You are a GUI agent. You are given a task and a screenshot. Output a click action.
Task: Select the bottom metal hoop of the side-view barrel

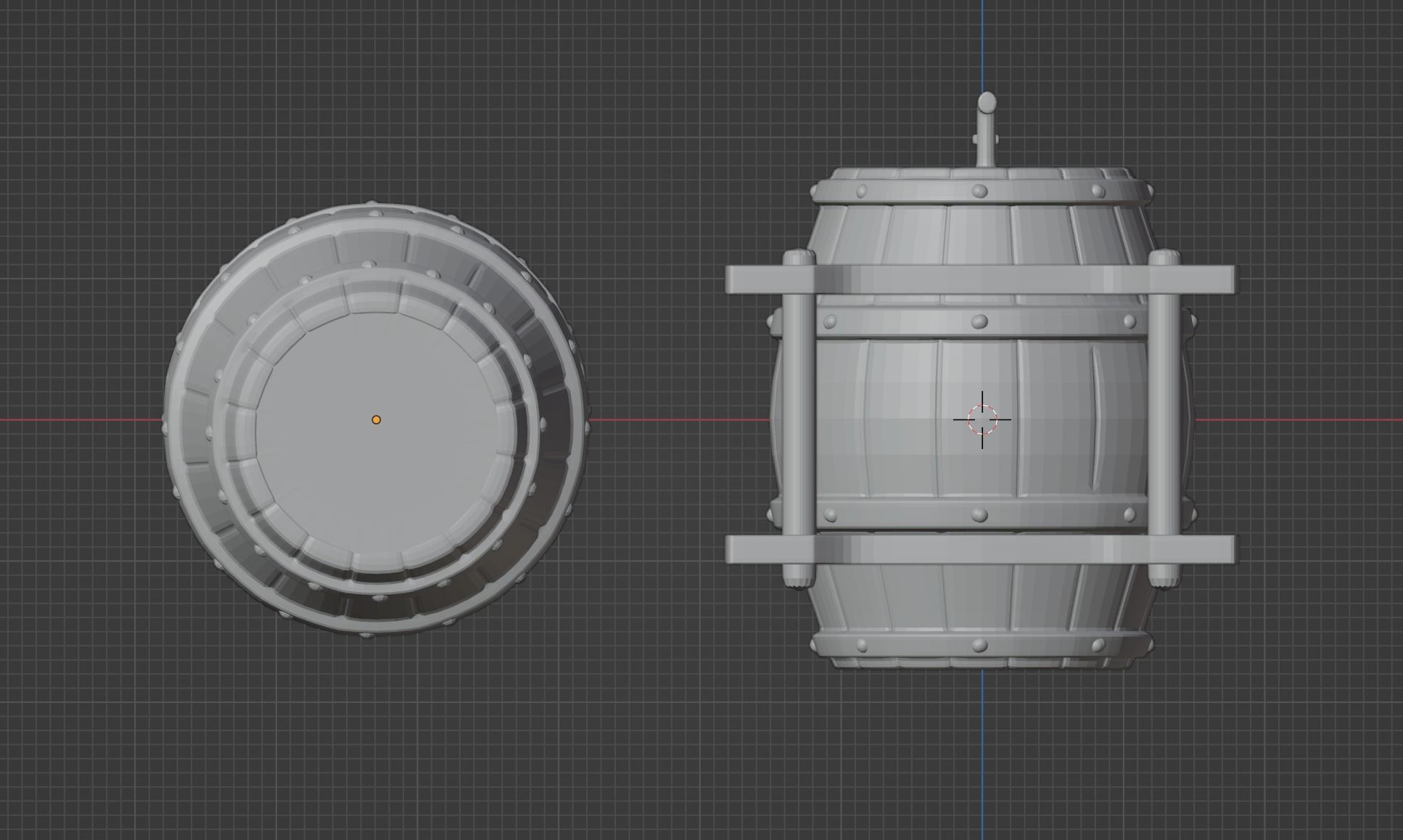(x=981, y=644)
